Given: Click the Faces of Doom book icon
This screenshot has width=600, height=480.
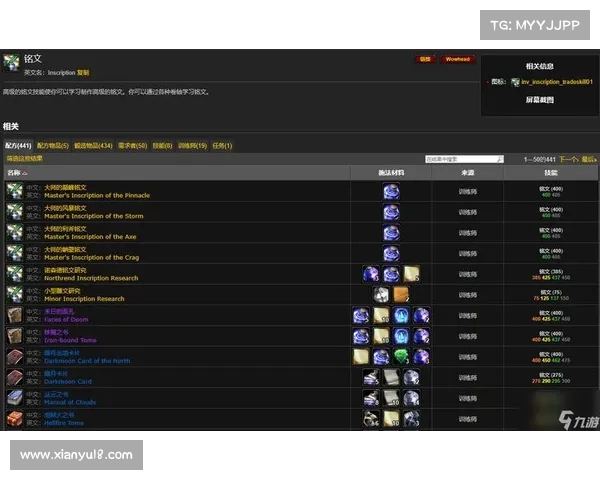Looking at the screenshot, I should (x=15, y=315).
